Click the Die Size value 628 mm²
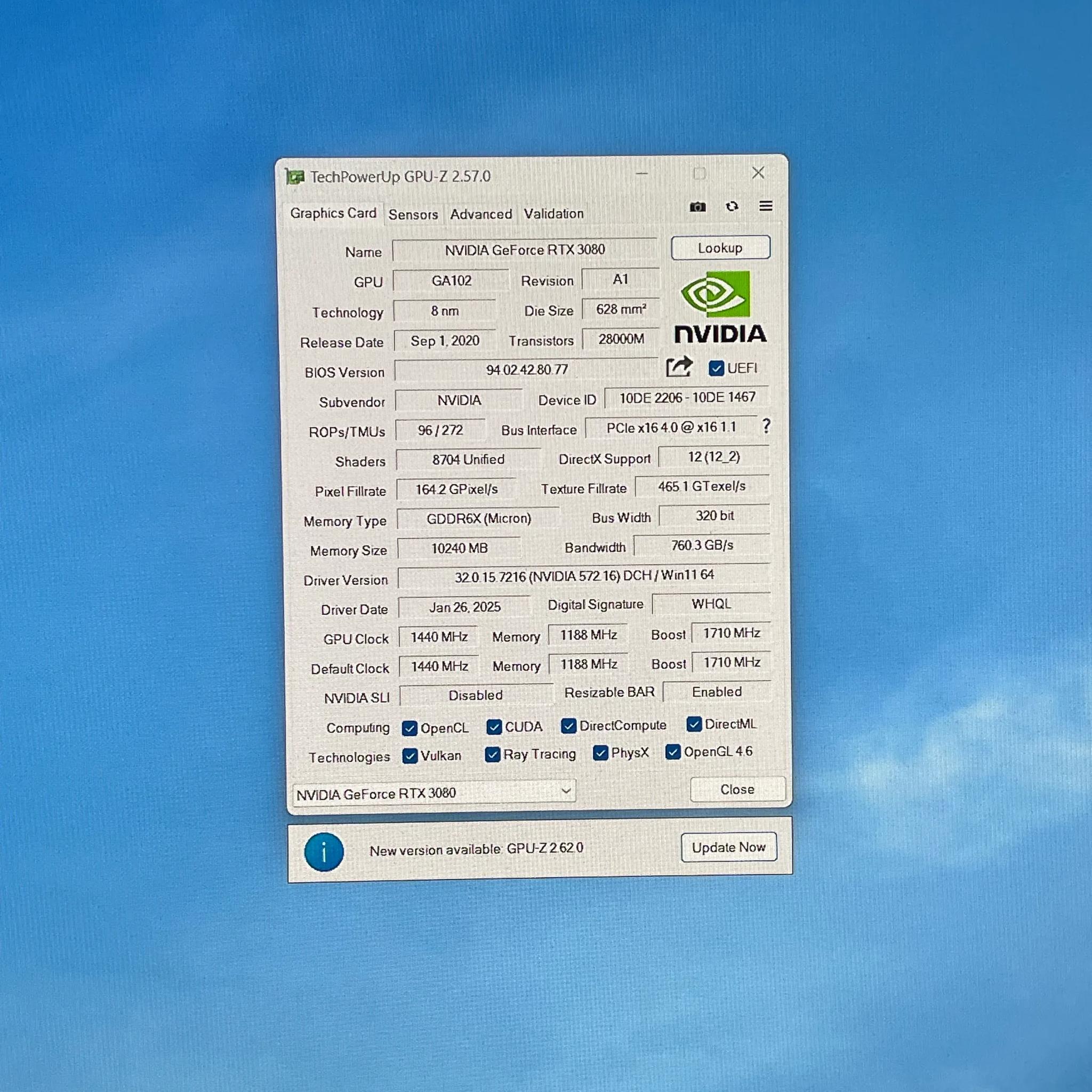Image resolution: width=1092 pixels, height=1092 pixels. coord(621,309)
